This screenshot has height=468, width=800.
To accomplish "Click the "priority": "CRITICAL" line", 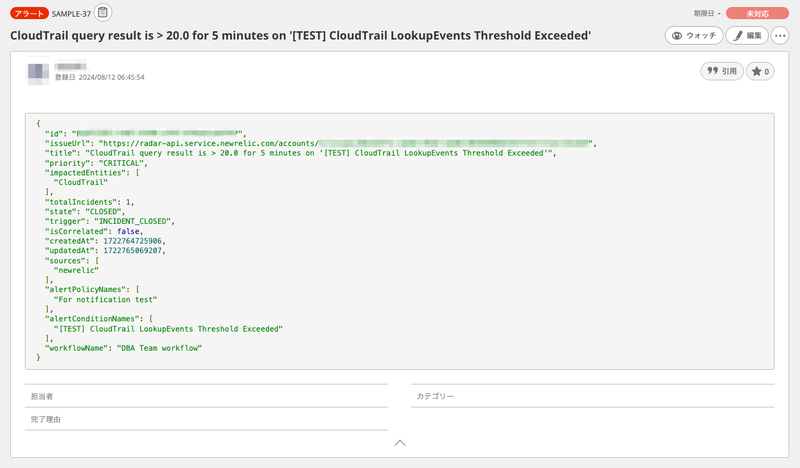I will pos(96,163).
